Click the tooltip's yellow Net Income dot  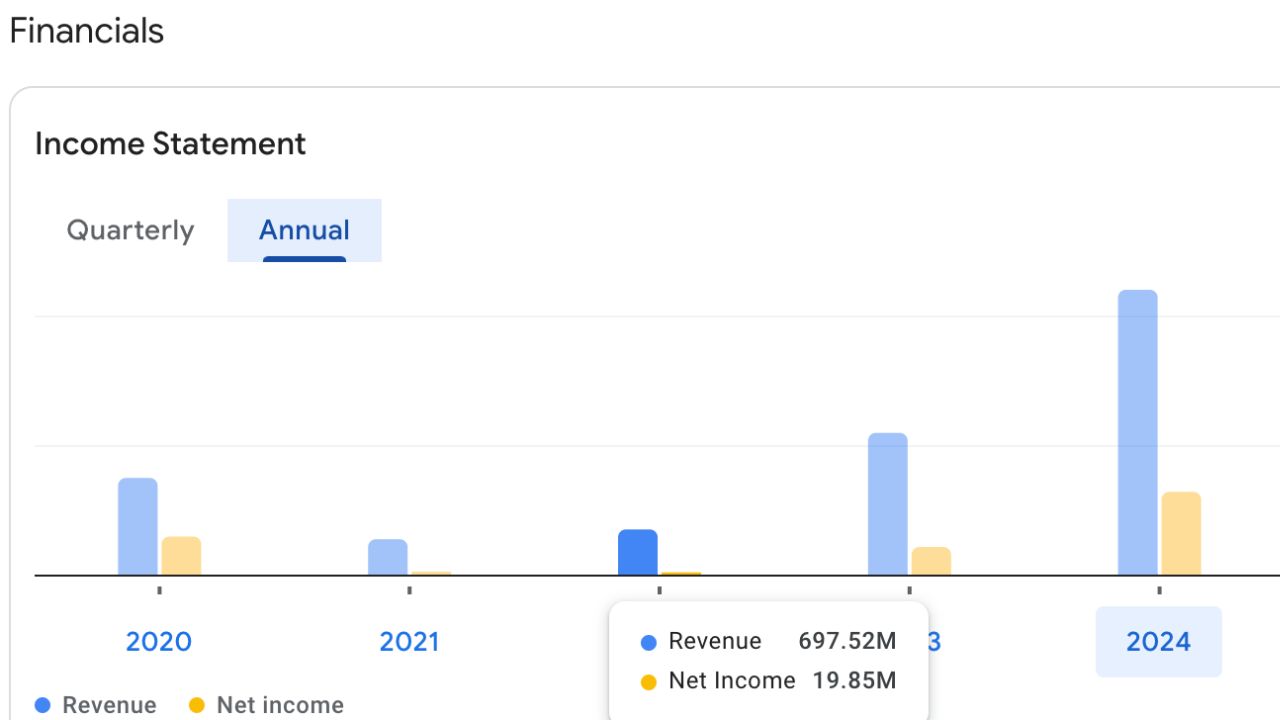[648, 683]
